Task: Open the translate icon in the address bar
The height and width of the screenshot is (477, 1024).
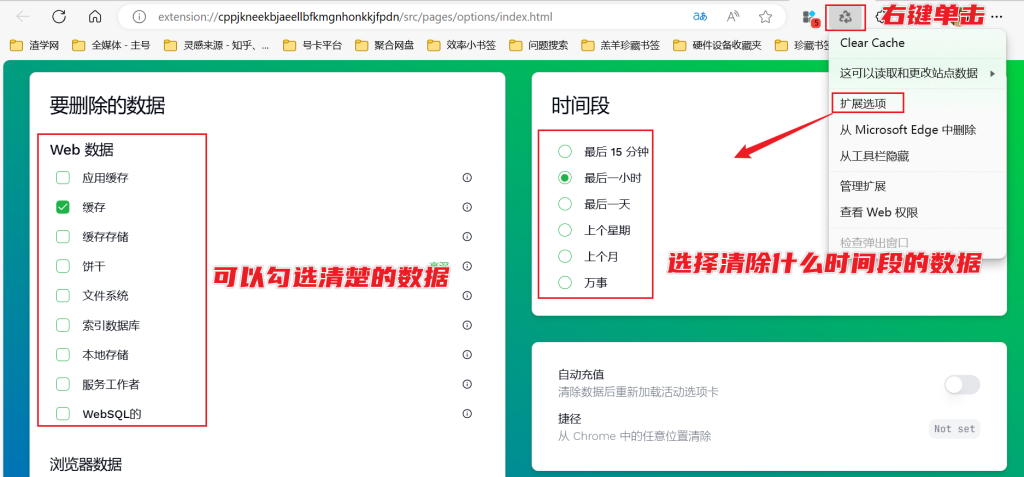Action: pos(700,17)
